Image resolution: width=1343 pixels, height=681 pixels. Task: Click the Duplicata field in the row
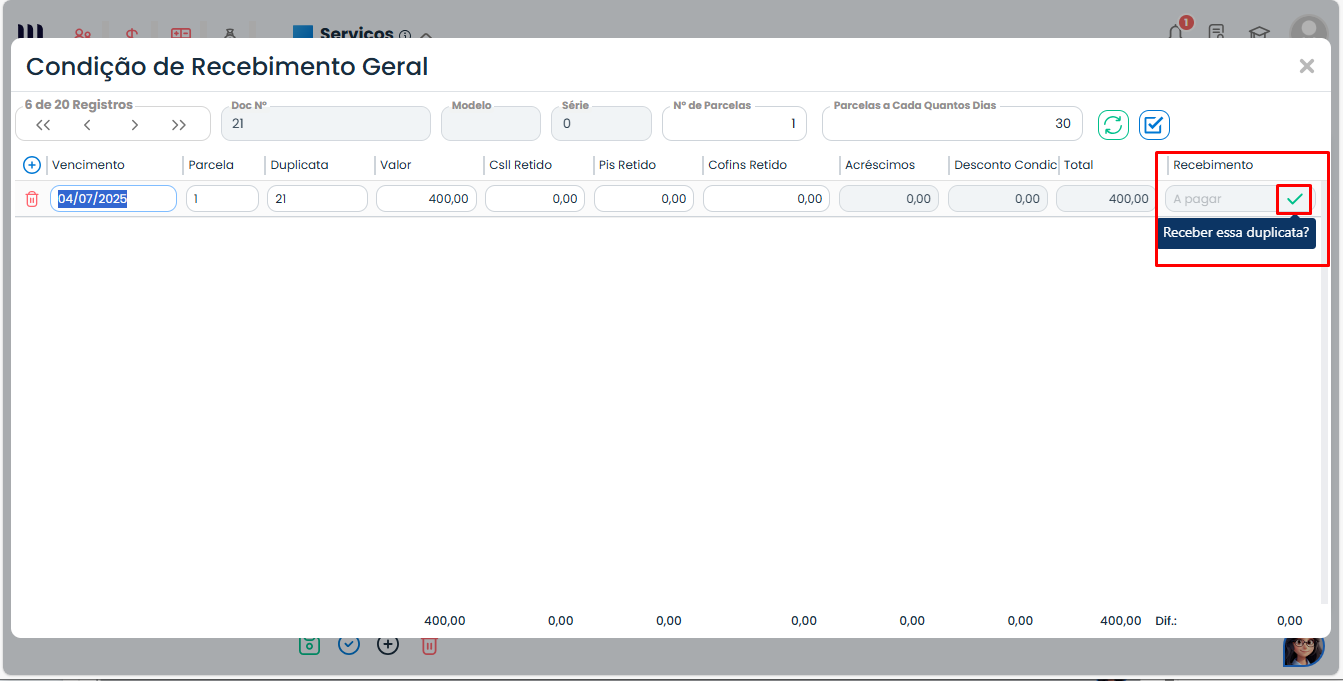click(317, 199)
